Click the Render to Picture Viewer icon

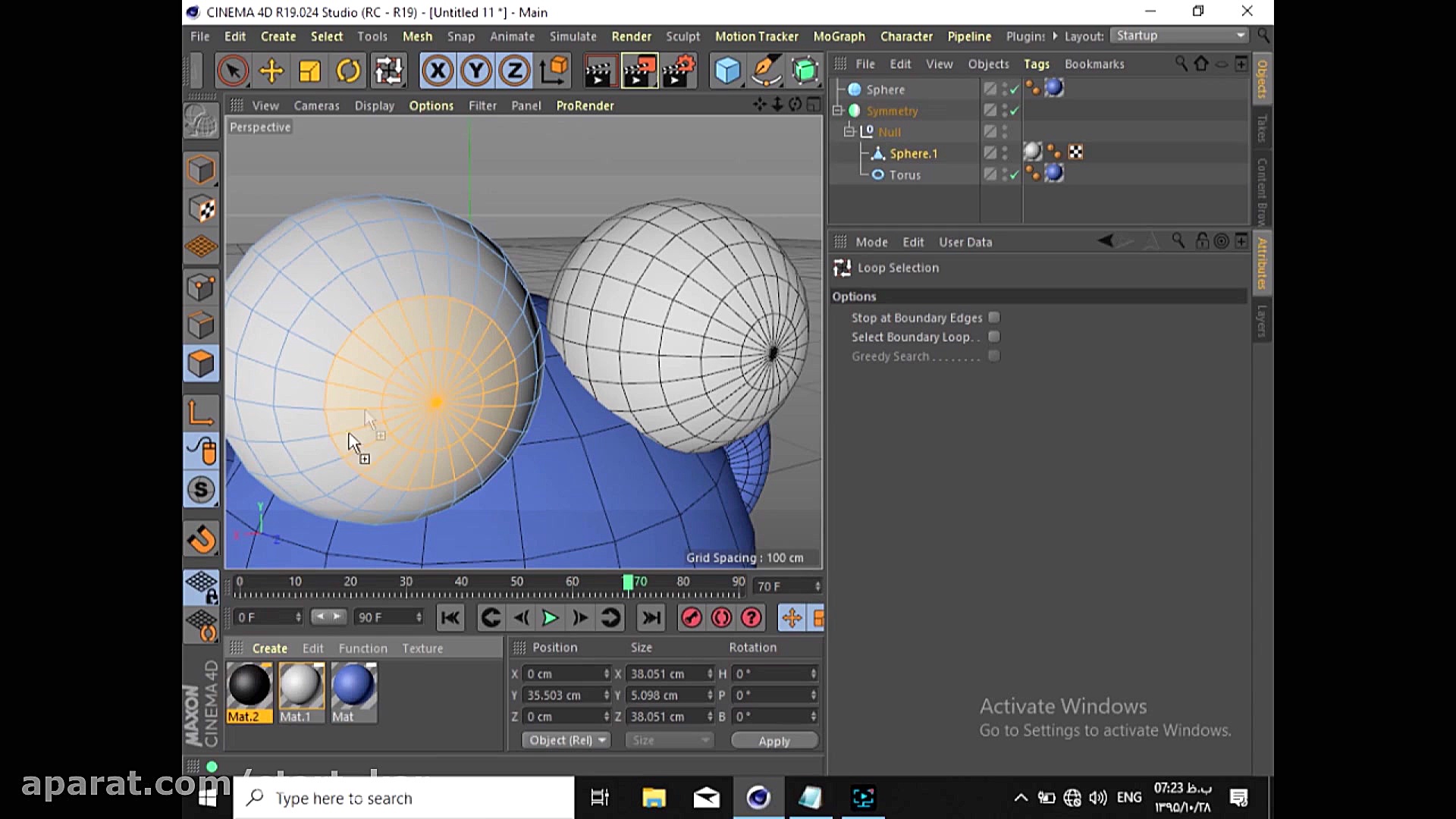pyautogui.click(x=641, y=70)
